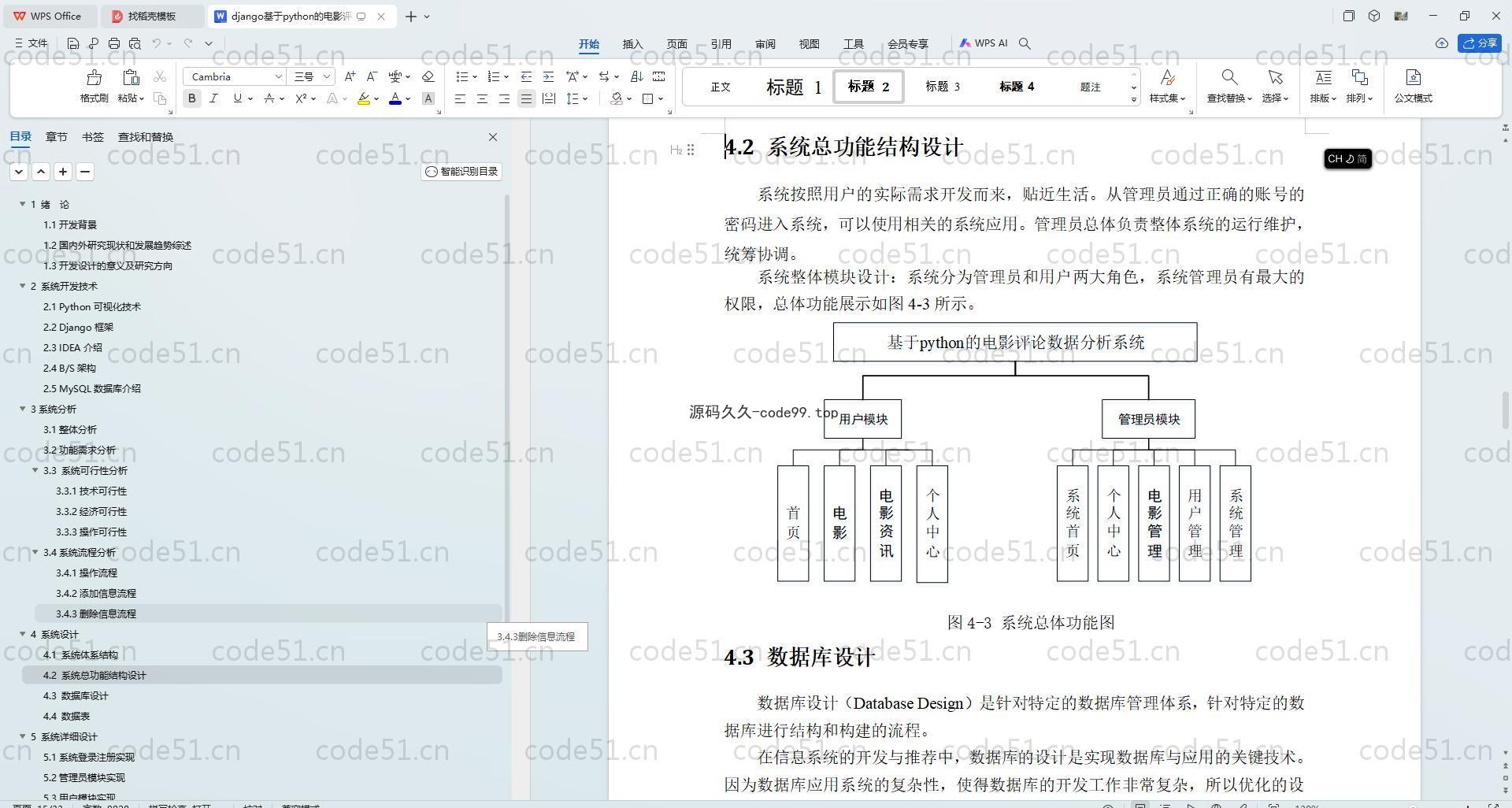Click the Sort A-Z icon

pos(636,76)
